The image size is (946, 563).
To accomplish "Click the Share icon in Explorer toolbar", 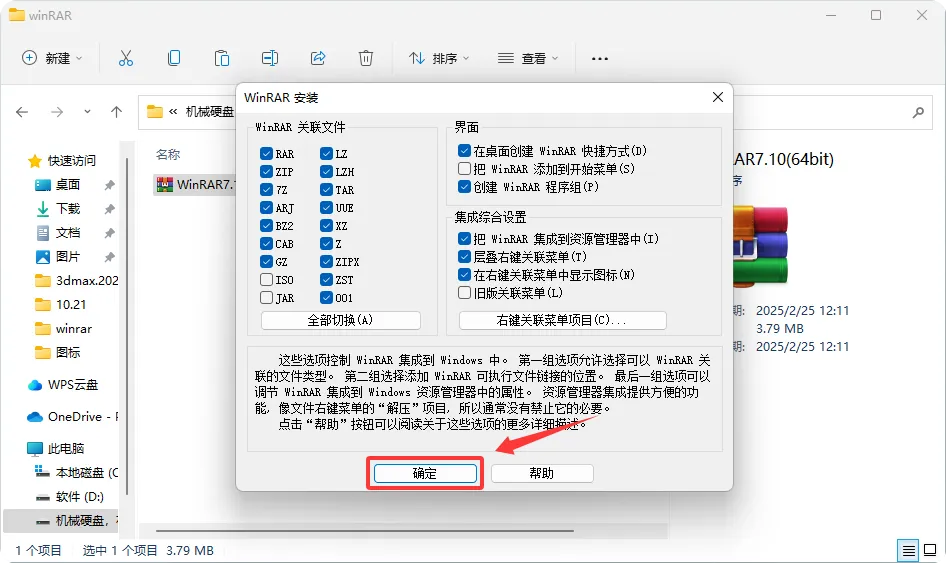I will tap(318, 58).
